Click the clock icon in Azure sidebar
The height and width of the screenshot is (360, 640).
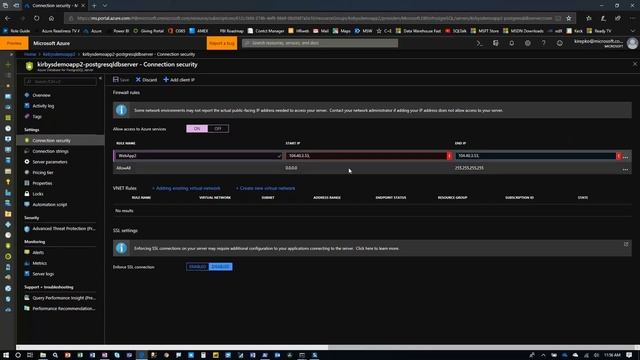point(8,128)
